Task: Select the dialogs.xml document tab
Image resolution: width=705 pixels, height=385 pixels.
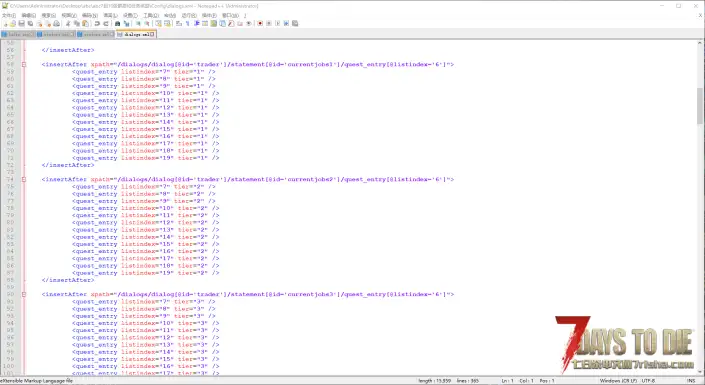Action: click(136, 34)
